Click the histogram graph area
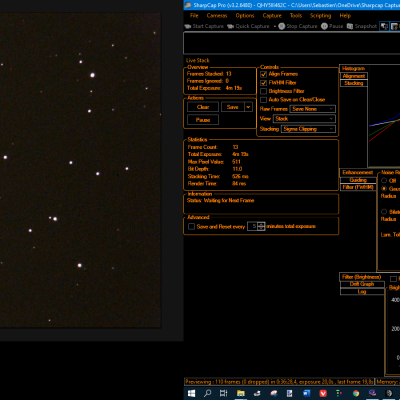The image size is (400, 400). point(384,117)
